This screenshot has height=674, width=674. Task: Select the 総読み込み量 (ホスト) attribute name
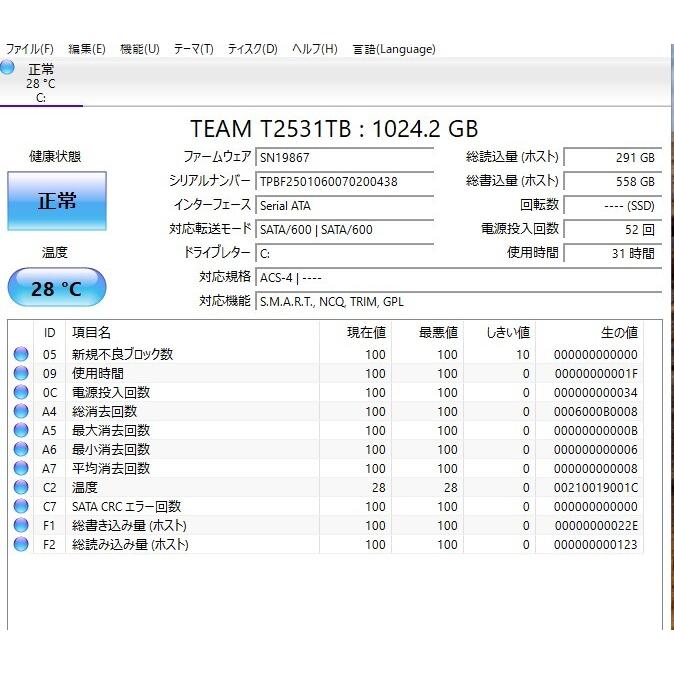pos(130,544)
